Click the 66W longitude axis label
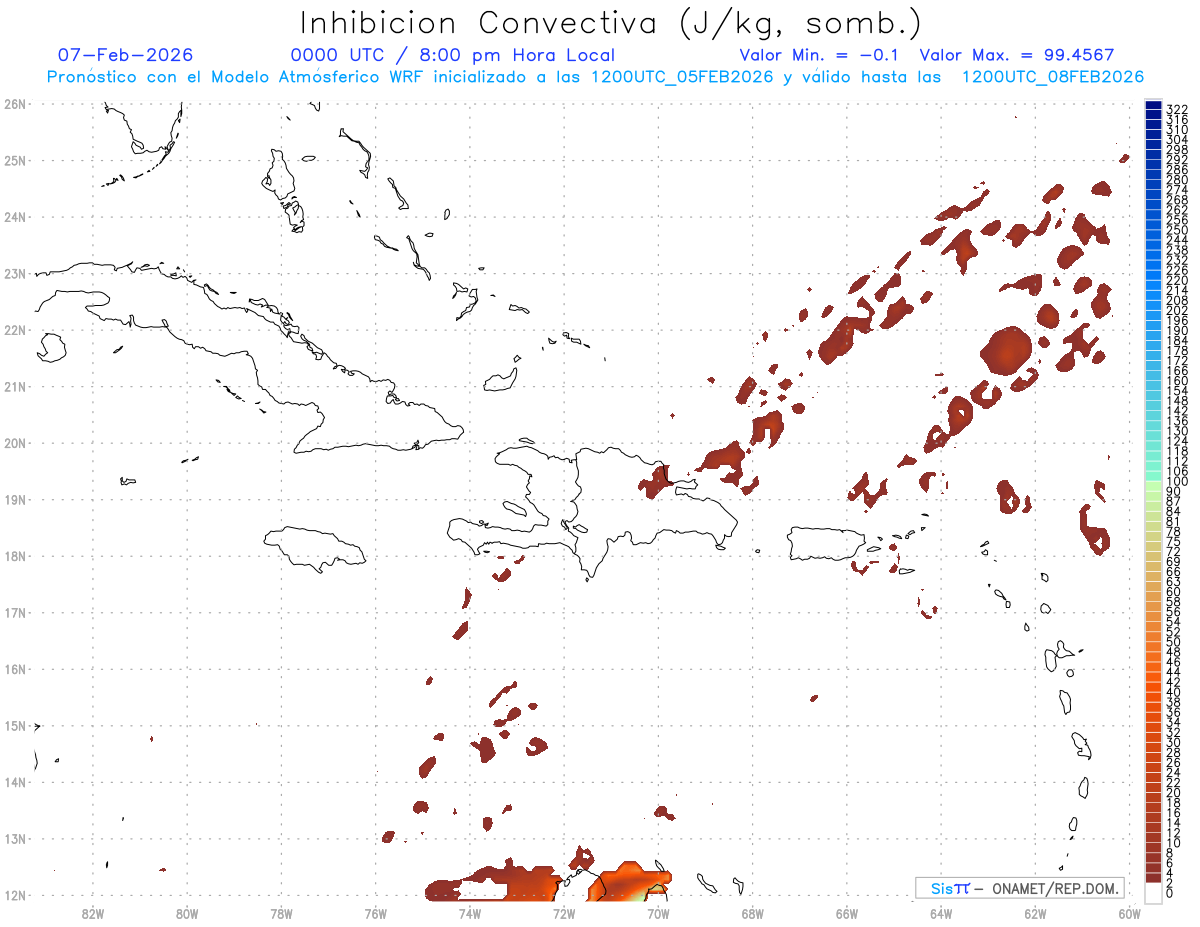 pyautogui.click(x=846, y=913)
